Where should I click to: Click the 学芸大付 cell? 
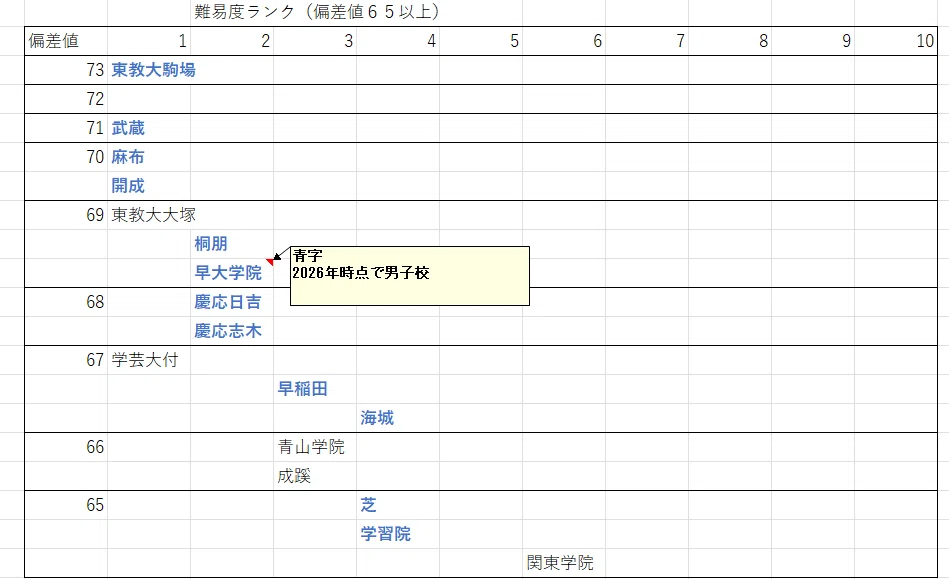(149, 360)
